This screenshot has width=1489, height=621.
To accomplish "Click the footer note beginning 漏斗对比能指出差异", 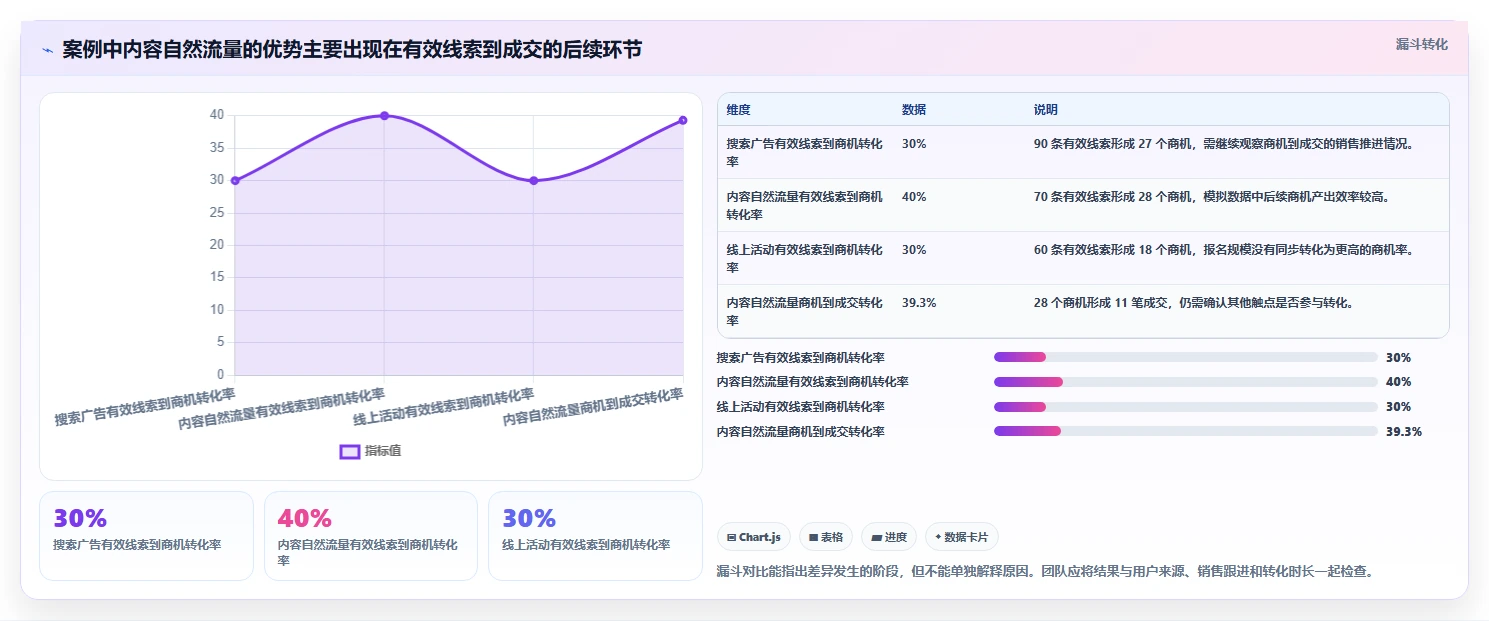I will (1047, 572).
